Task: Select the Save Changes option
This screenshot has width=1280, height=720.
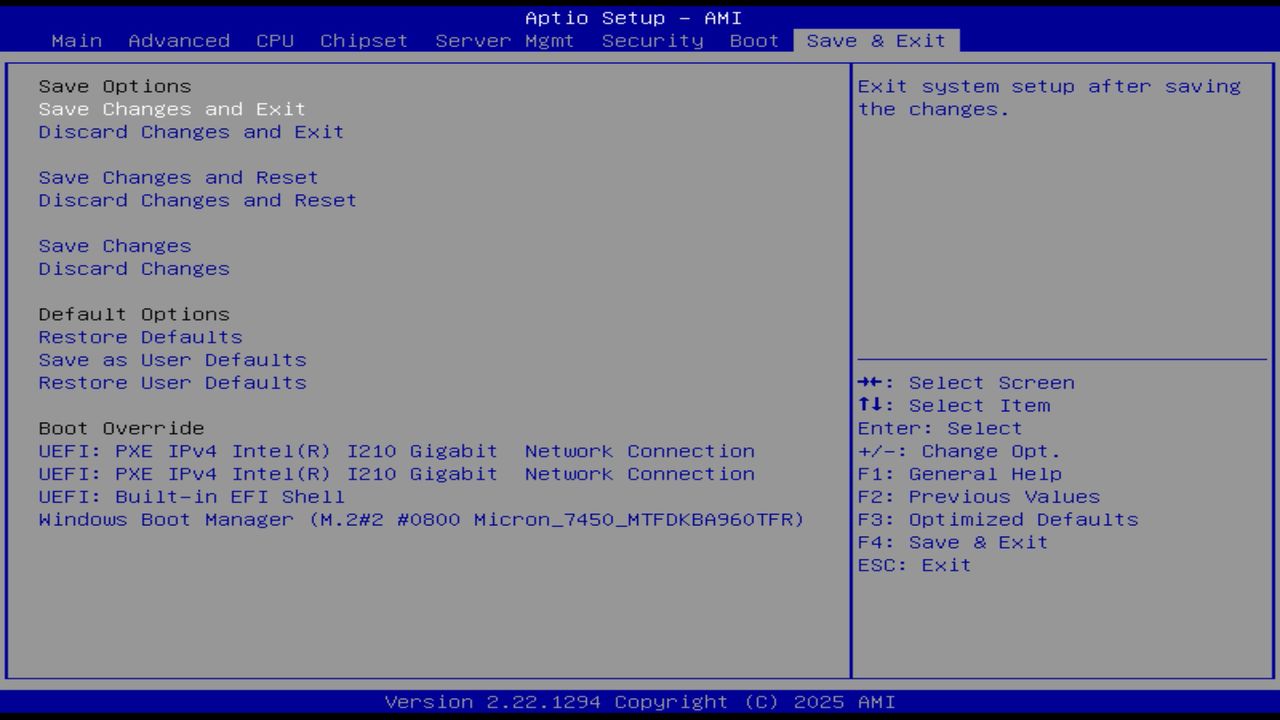Action: (114, 245)
